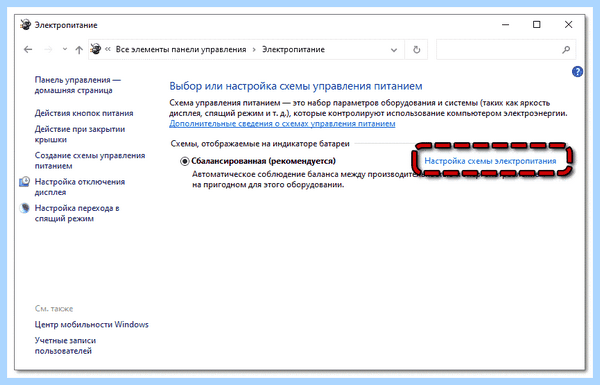
Task: Click Электропитание title bar icon
Action: click(x=26, y=24)
